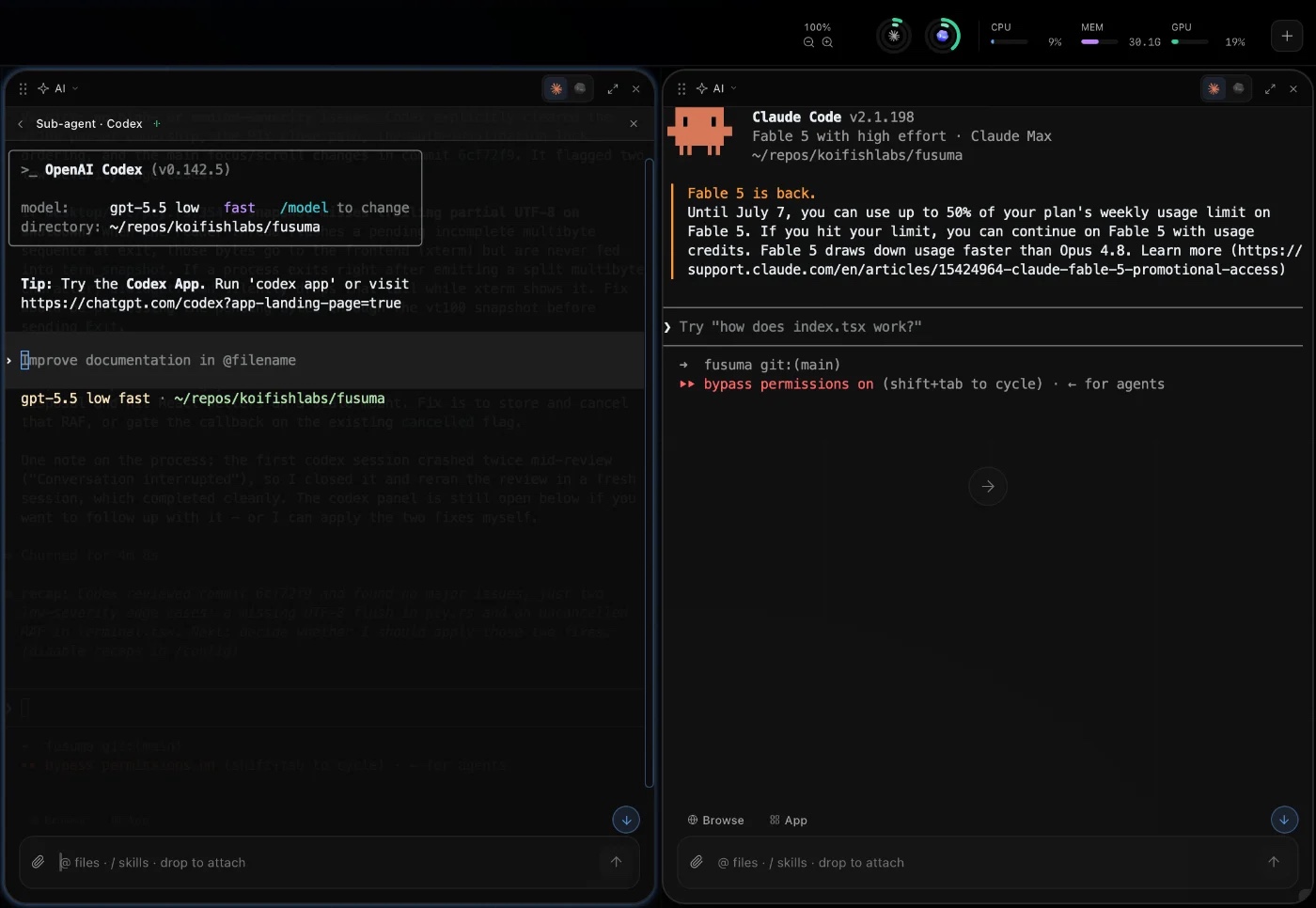This screenshot has width=1316, height=908.
Task: Attach a file via left panel paperclip
Action: click(38, 862)
